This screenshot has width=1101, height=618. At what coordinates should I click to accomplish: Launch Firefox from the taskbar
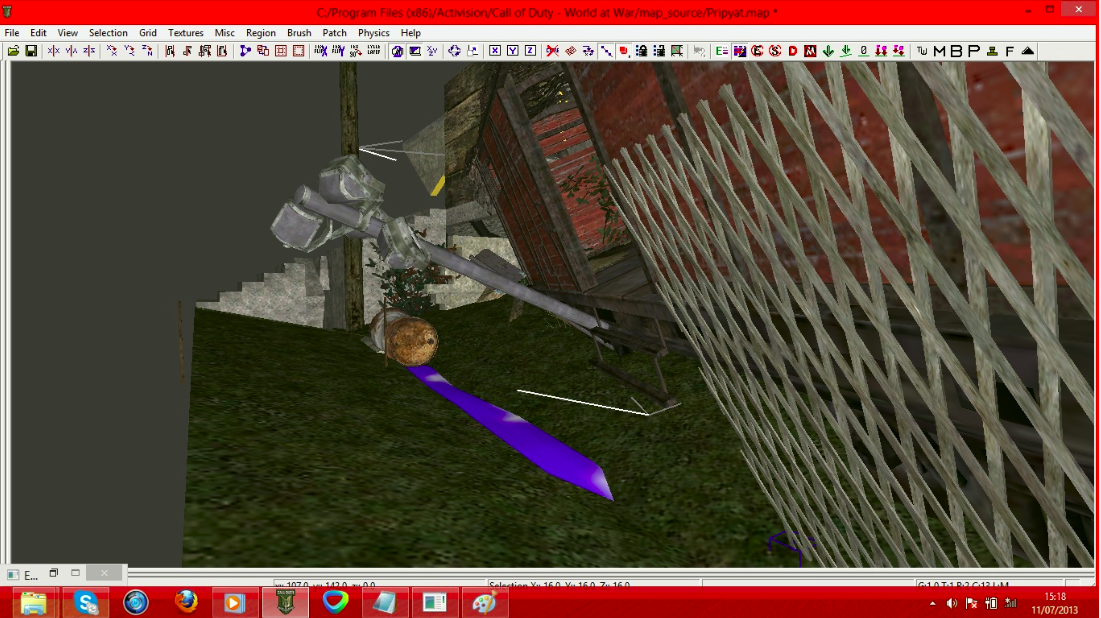click(186, 603)
